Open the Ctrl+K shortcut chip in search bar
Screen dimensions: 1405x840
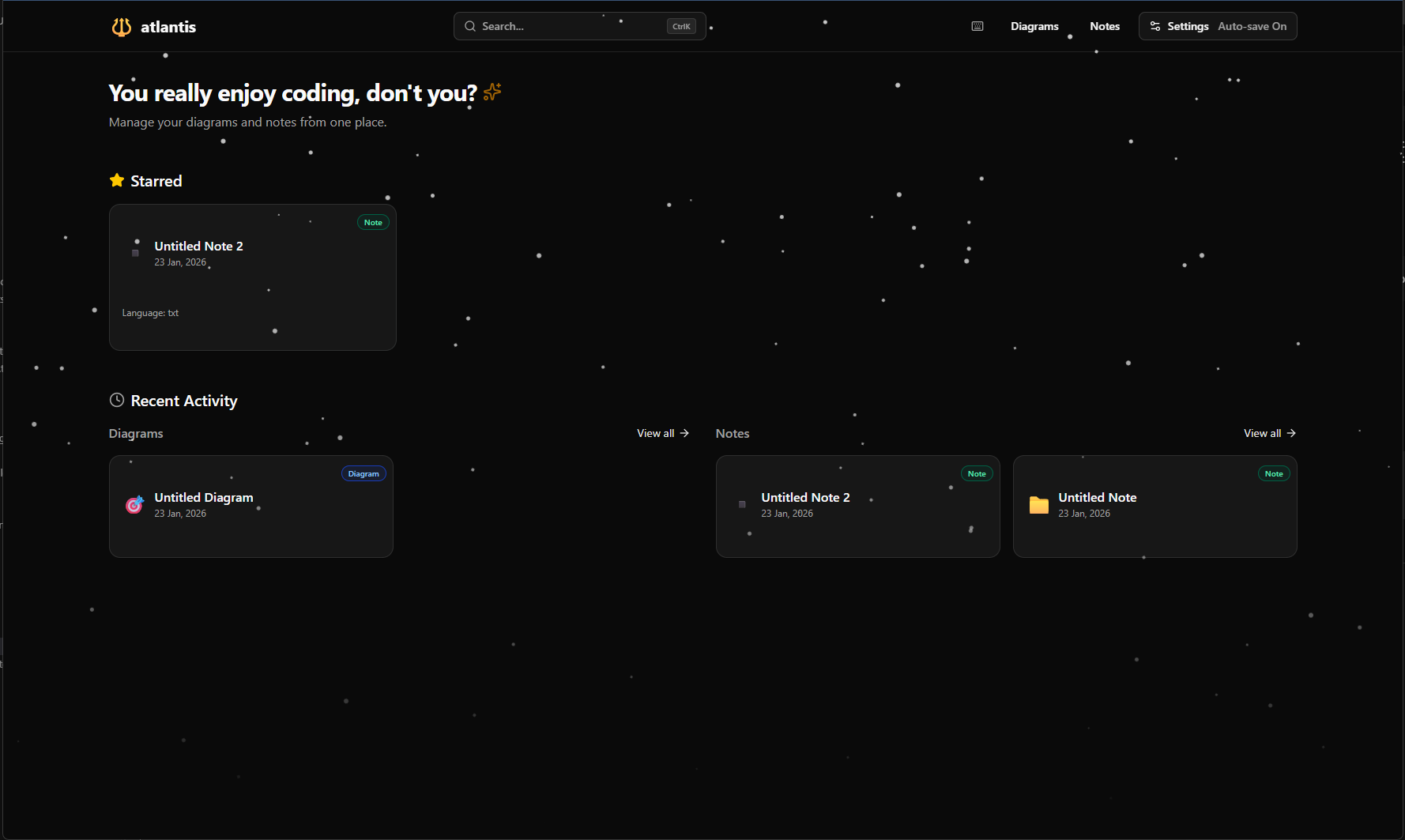(680, 26)
